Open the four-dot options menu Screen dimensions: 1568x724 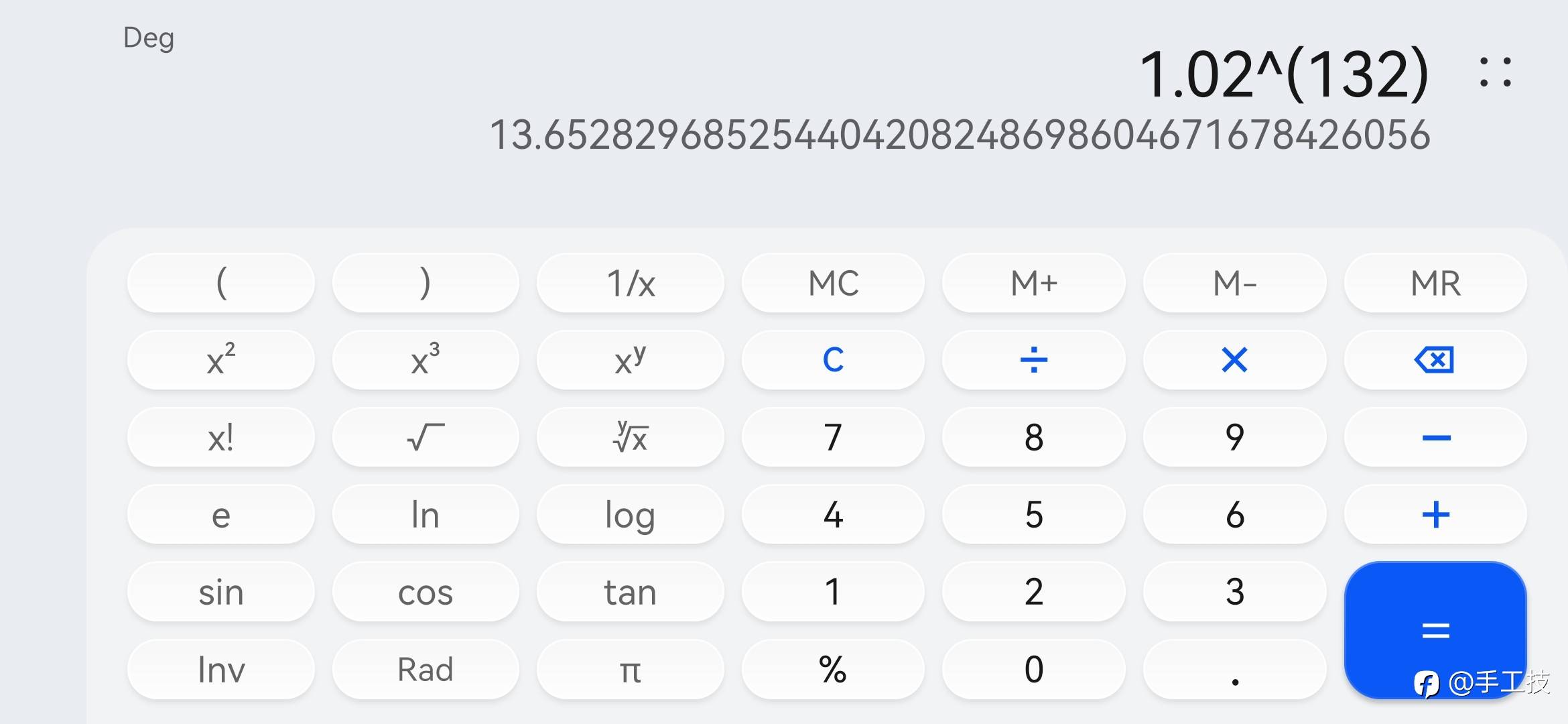[x=1495, y=72]
